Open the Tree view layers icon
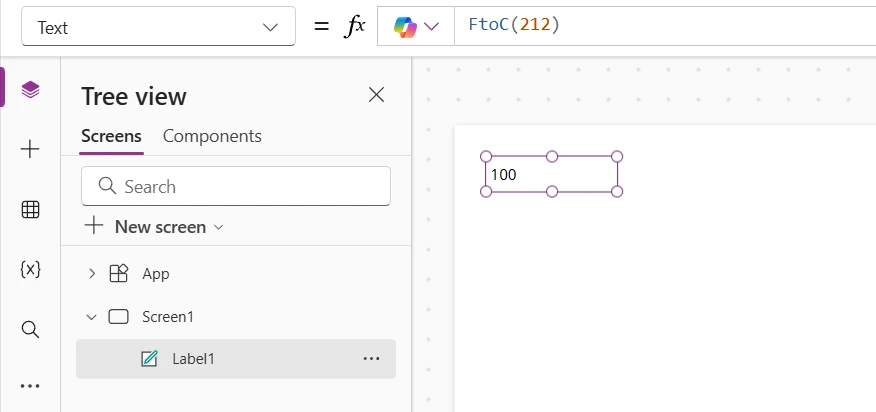The image size is (876, 412). 30,90
